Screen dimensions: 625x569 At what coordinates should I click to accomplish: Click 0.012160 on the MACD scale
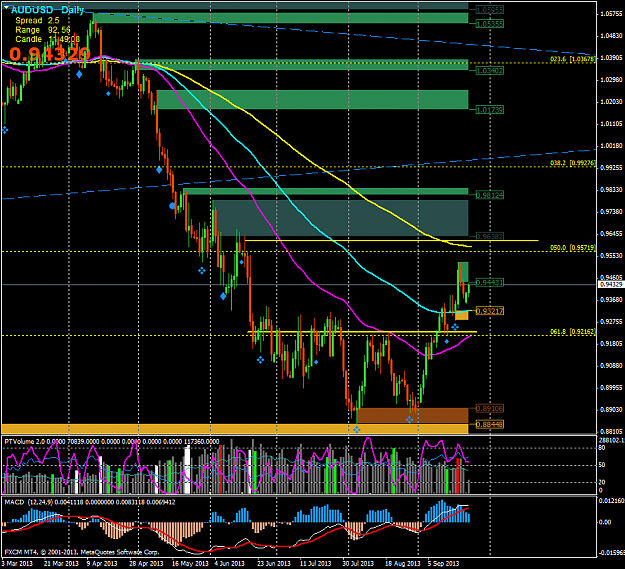(611, 501)
